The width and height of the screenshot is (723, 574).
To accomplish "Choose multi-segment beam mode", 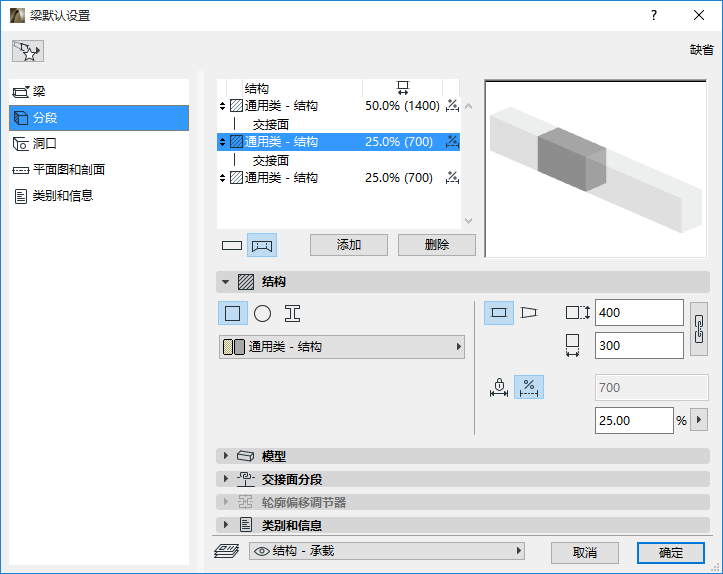I will point(262,245).
